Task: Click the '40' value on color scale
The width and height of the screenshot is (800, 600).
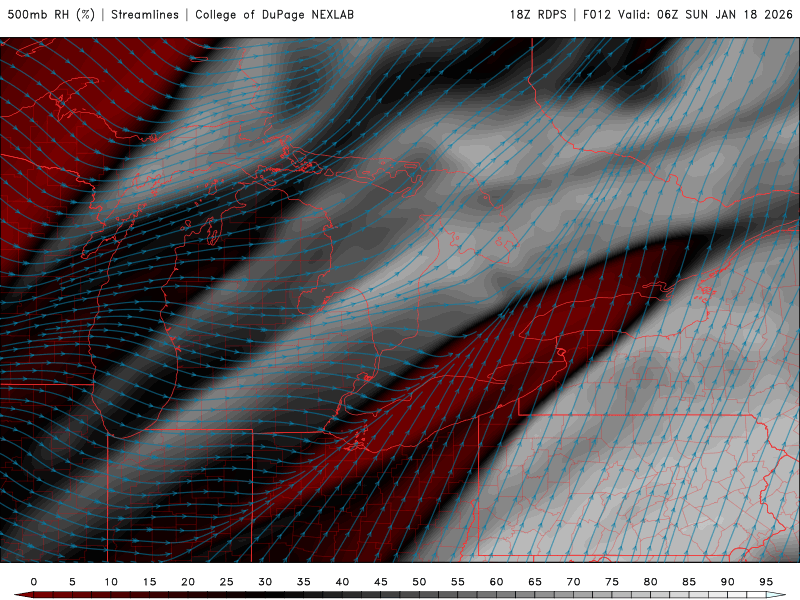Action: coord(342,582)
